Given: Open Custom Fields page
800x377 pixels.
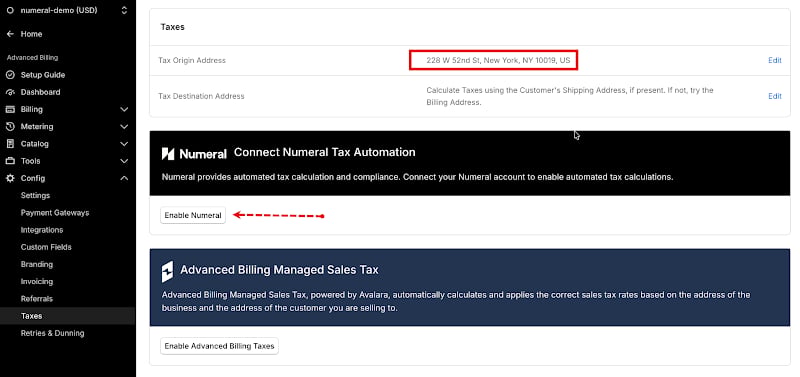Looking at the screenshot, I should [x=46, y=247].
